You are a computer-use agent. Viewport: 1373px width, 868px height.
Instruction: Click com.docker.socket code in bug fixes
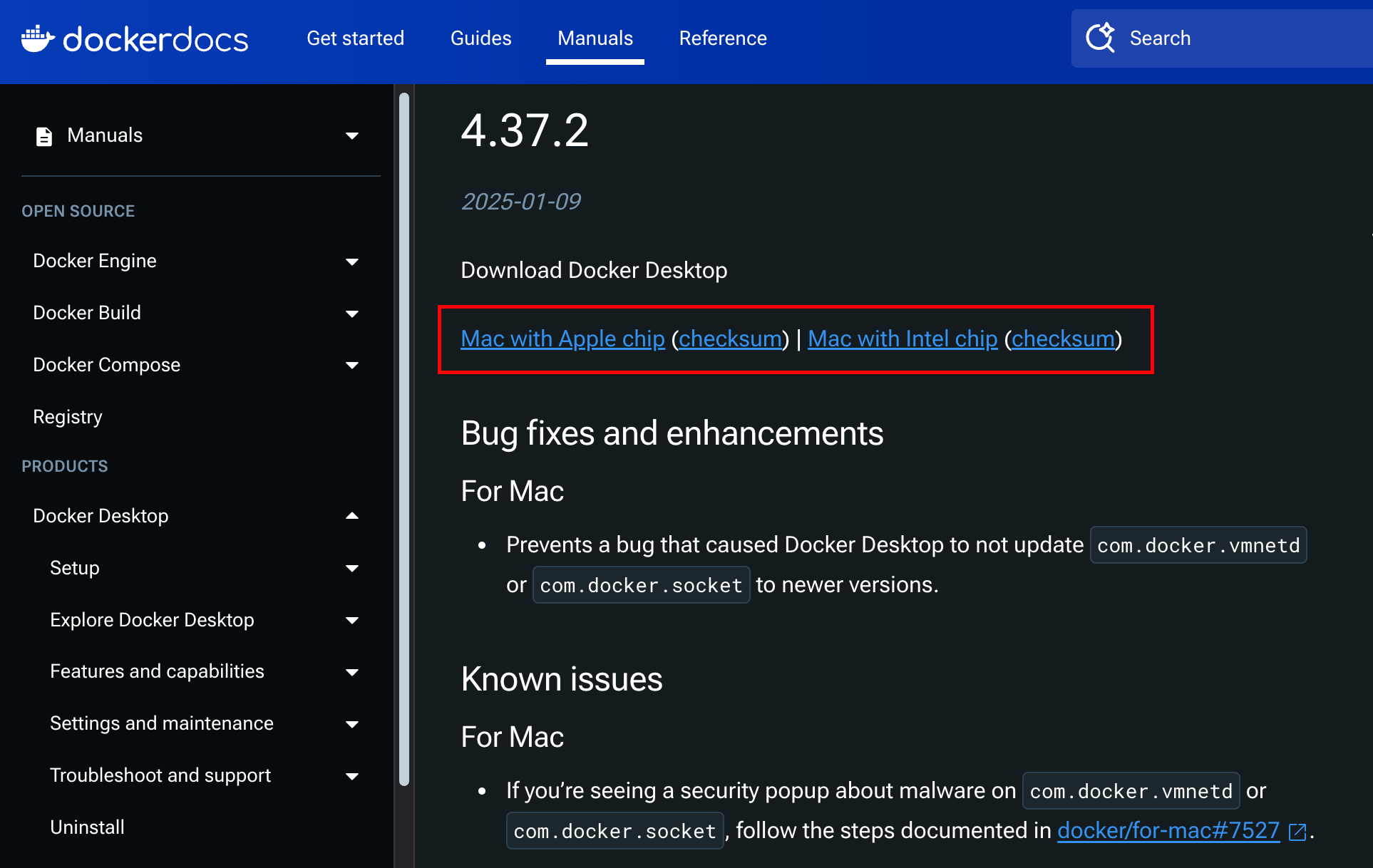pyautogui.click(x=641, y=585)
